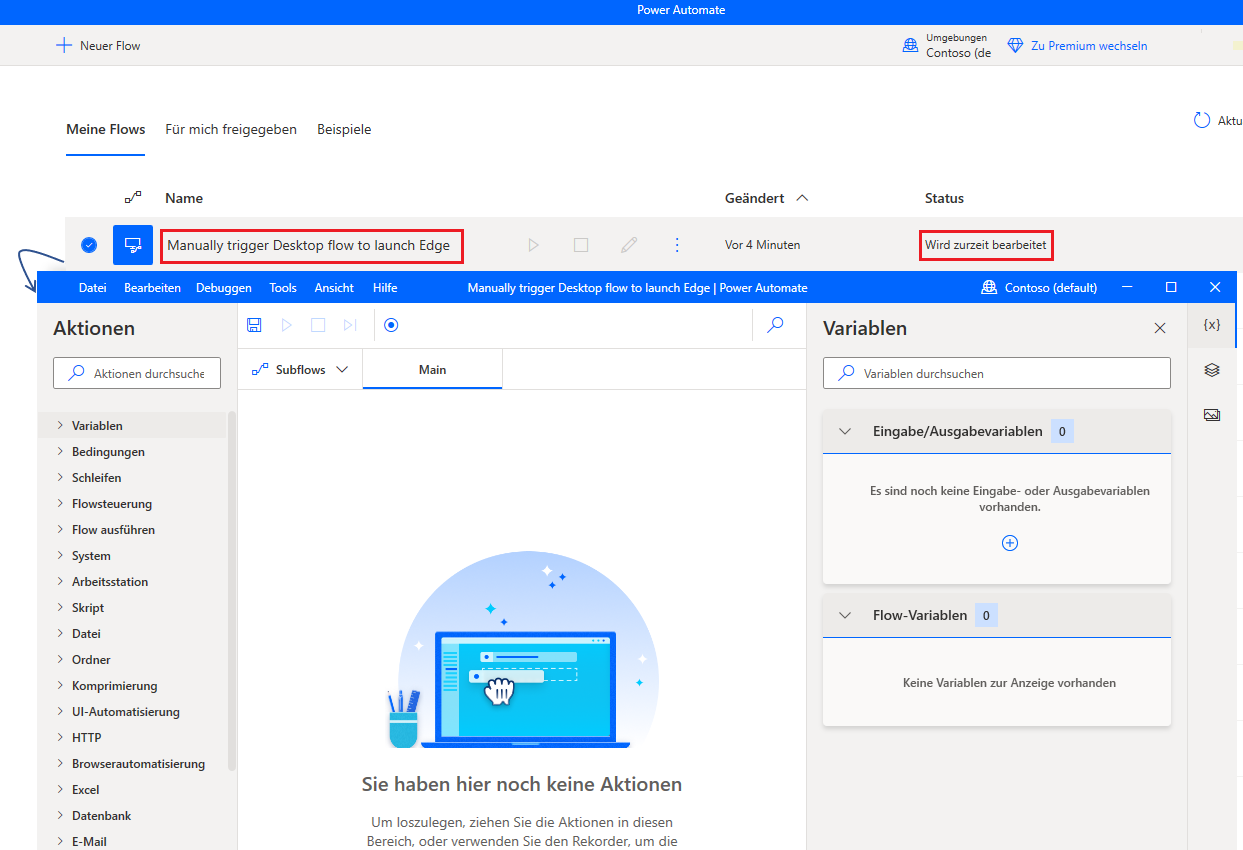This screenshot has height=850, width=1243.
Task: Open the Hilfe menu
Action: 385,288
